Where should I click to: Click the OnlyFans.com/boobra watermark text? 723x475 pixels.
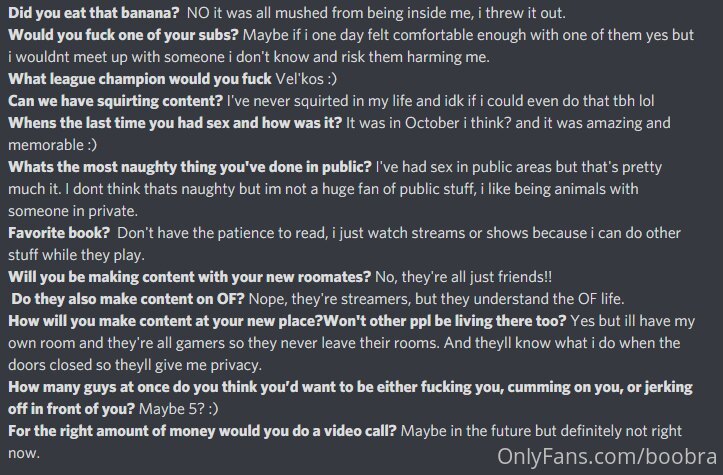607,457
